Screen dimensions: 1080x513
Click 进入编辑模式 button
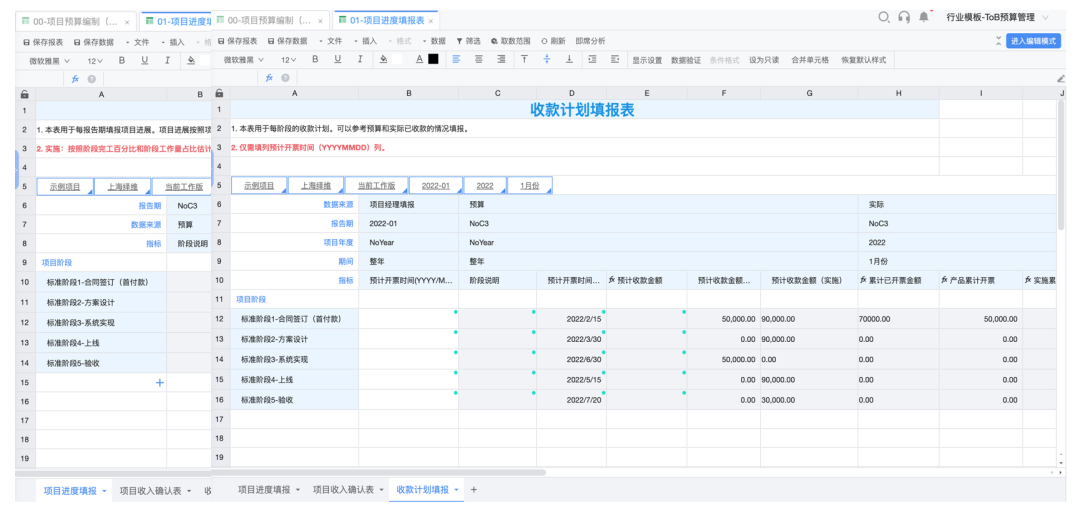click(1033, 41)
